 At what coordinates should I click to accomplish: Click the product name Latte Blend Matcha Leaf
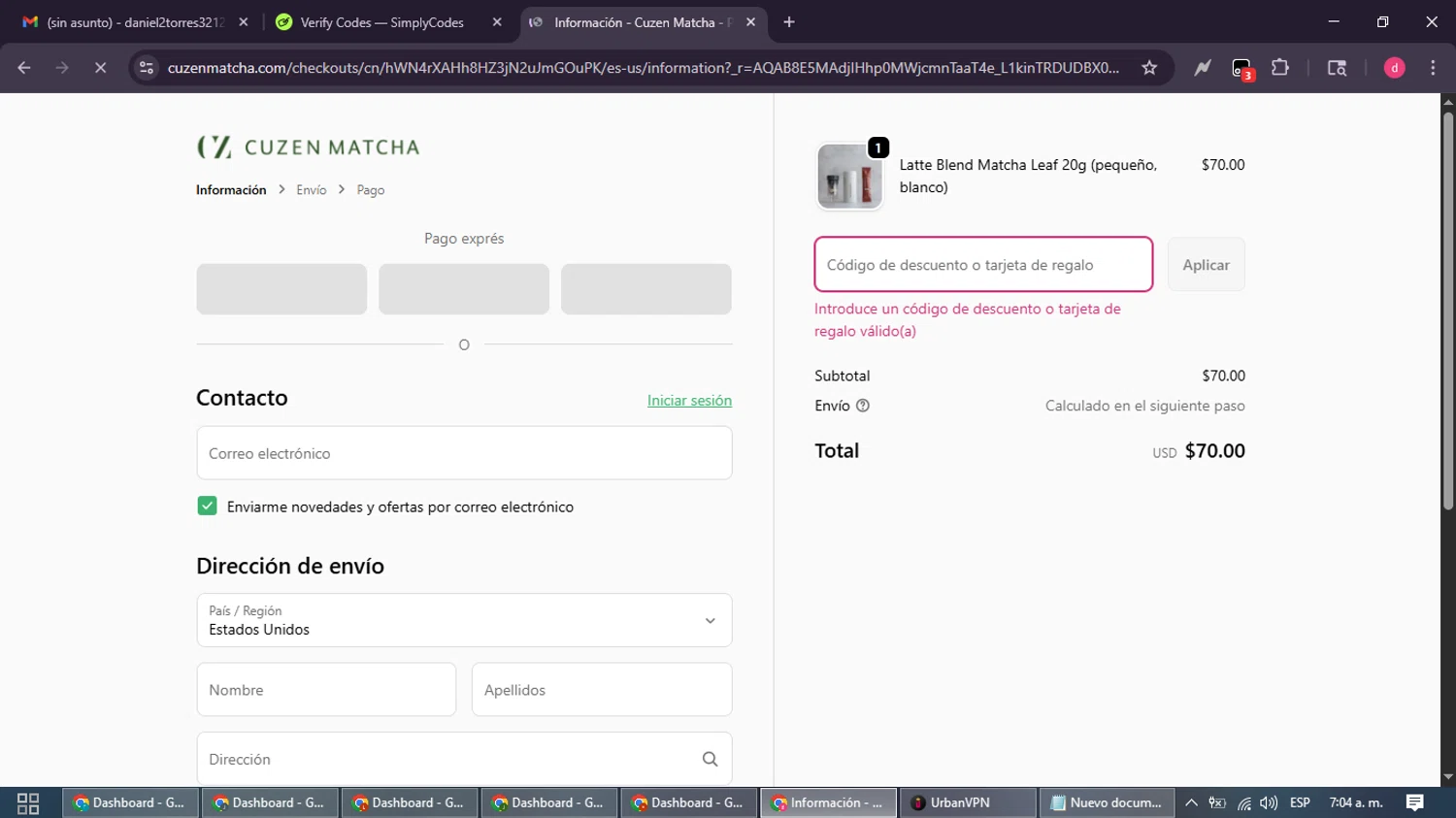click(1028, 176)
